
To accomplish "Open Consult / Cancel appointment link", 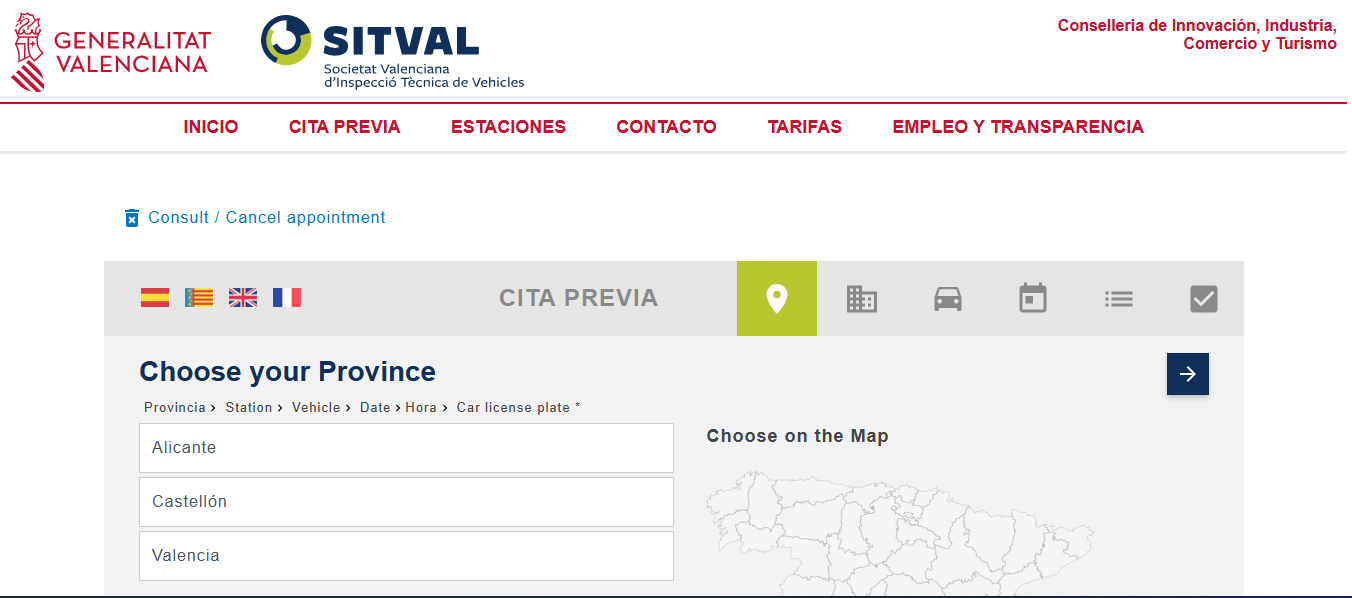I will (x=266, y=217).
